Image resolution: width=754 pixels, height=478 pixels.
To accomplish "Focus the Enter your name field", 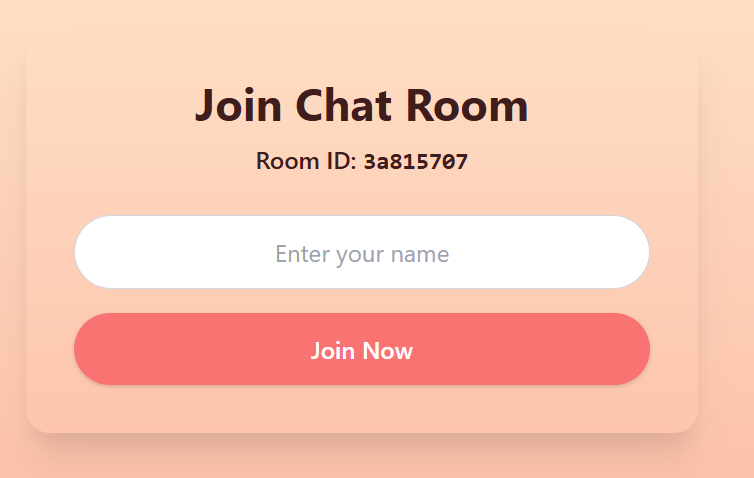I will tap(362, 252).
